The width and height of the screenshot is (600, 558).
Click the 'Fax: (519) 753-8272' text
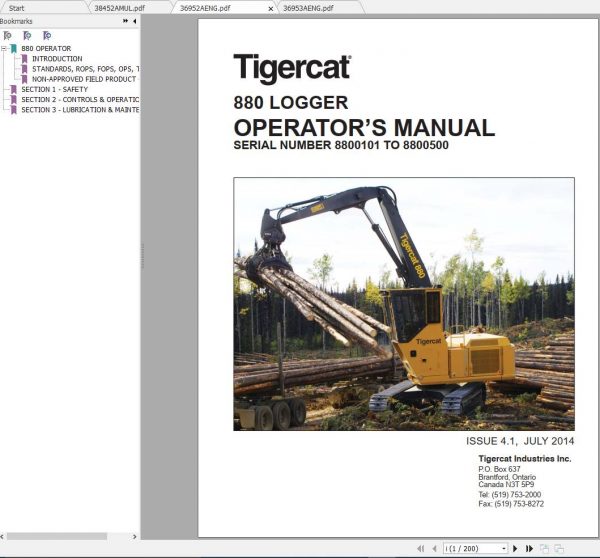(511, 504)
